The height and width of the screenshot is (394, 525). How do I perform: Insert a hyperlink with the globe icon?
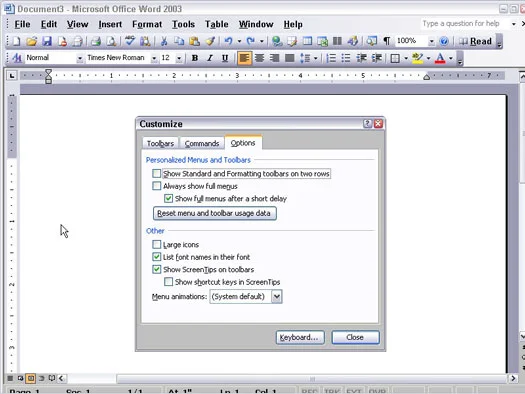point(277,42)
